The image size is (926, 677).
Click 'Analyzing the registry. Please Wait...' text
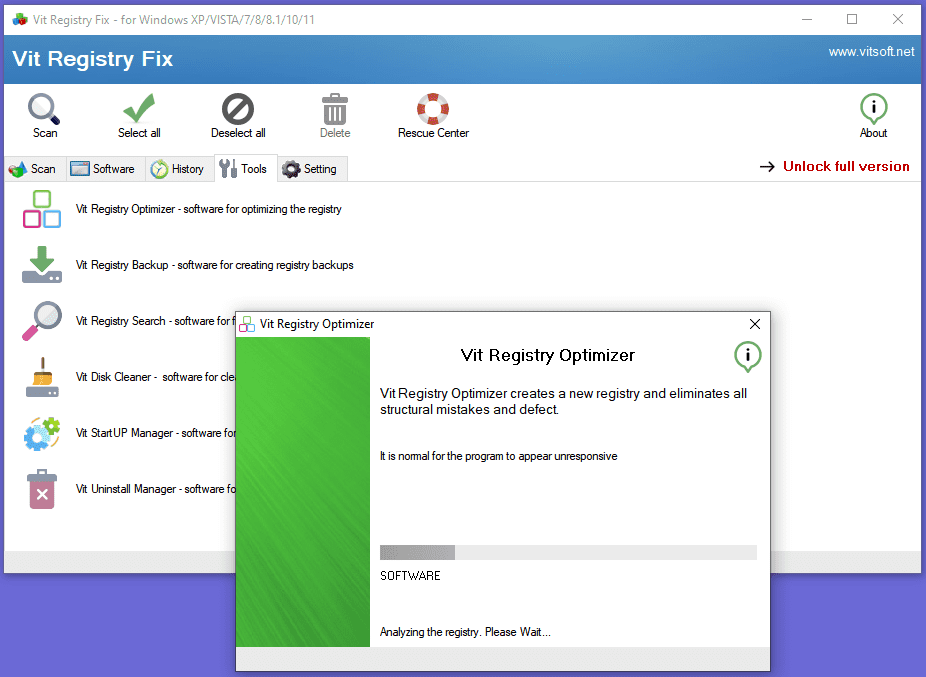click(x=465, y=632)
